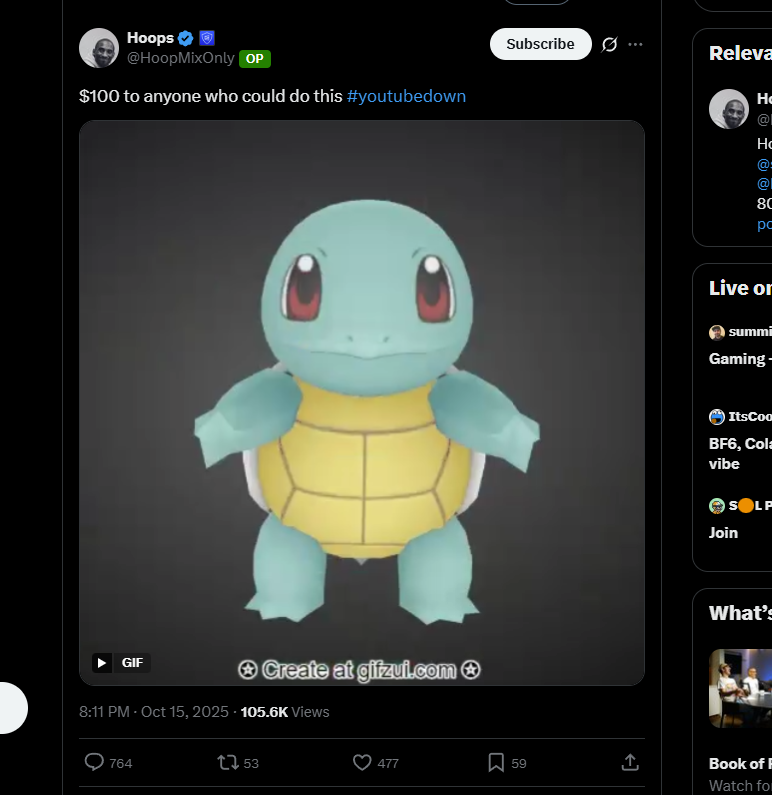This screenshot has width=772, height=795.
Task: Play the Squirtle GIF
Action: (101, 663)
